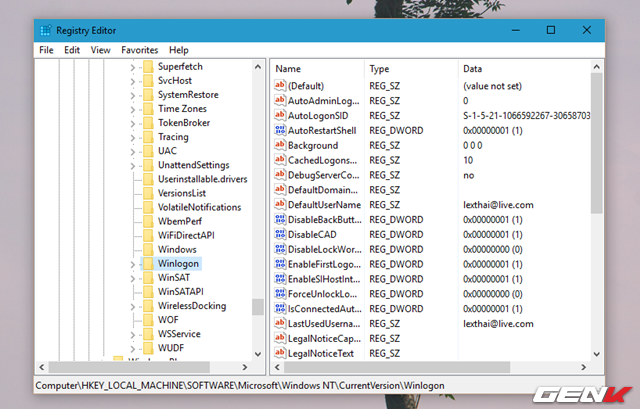Viewport: 640px width, 409px height.
Task: Click the Winlogon folder icon in tree
Action: tap(148, 263)
